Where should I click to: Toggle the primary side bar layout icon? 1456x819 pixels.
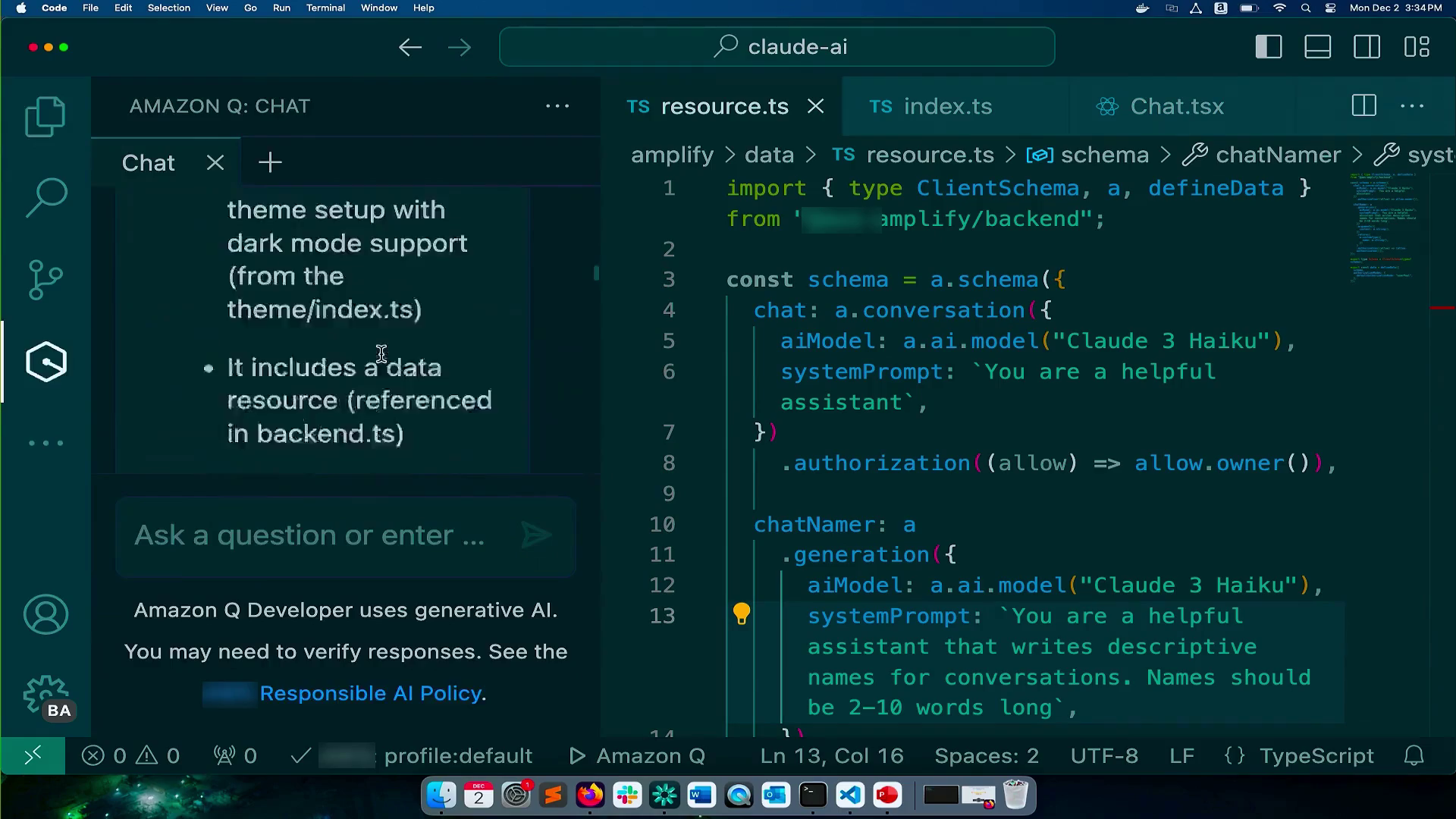(x=1269, y=47)
